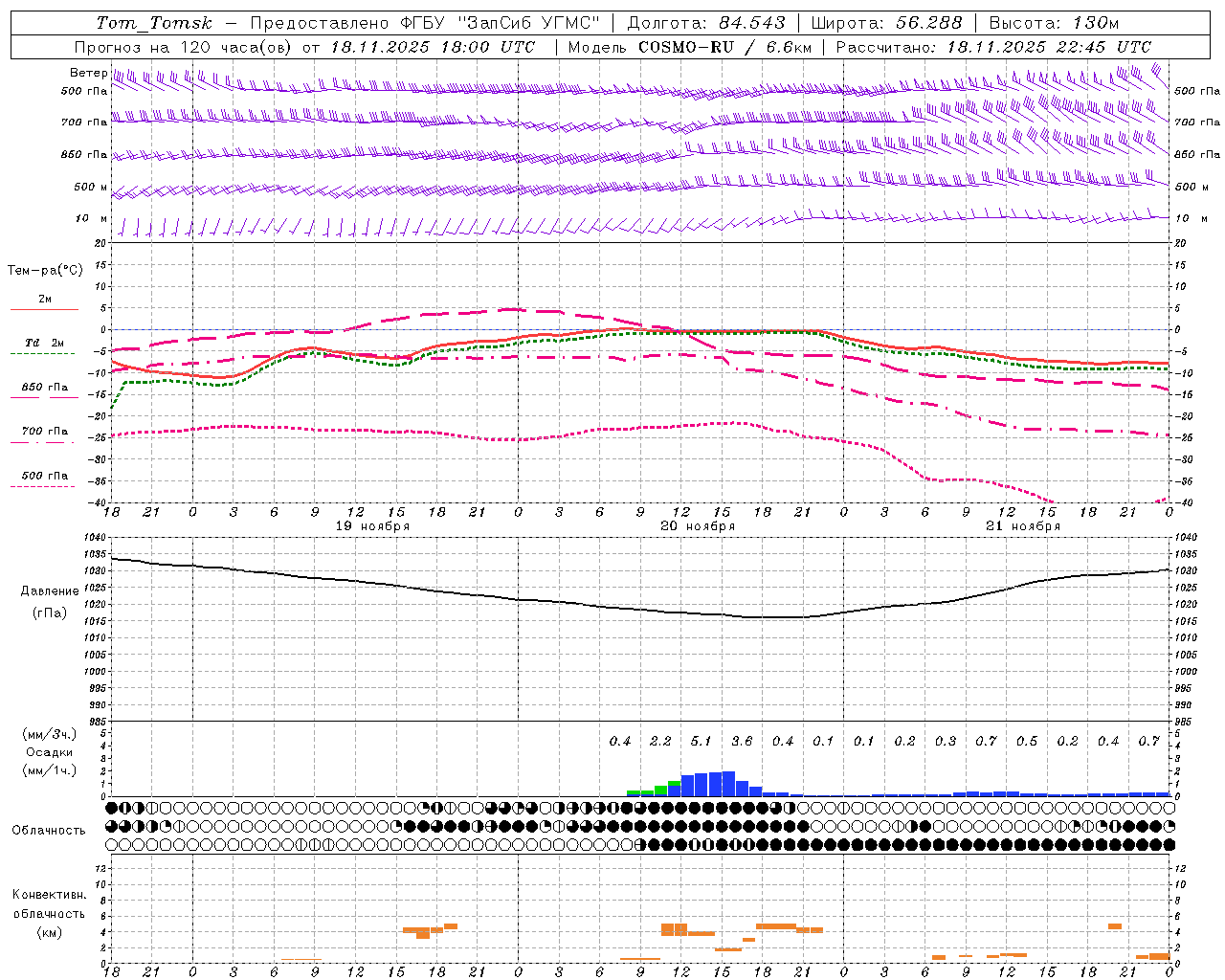Click the tallest blue precipitation bar

tap(728, 784)
